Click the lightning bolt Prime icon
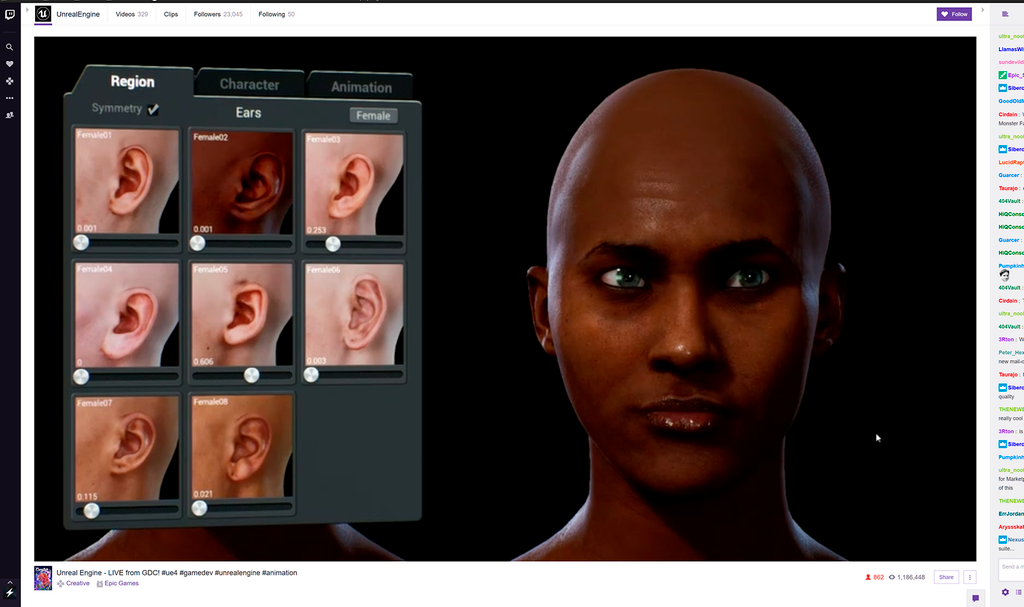The height and width of the screenshot is (607, 1024). coord(10,593)
